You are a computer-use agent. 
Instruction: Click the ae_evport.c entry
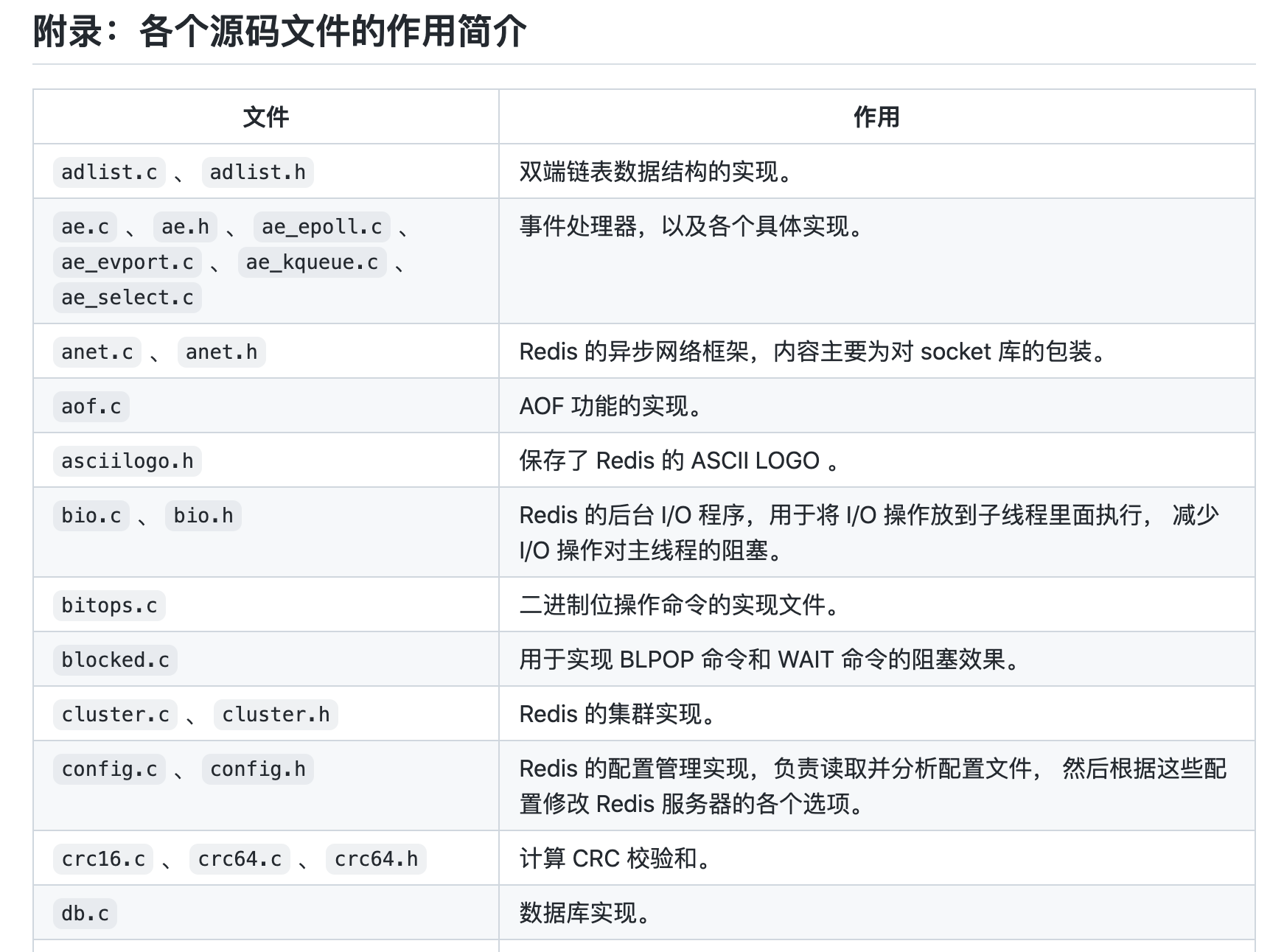[126, 262]
